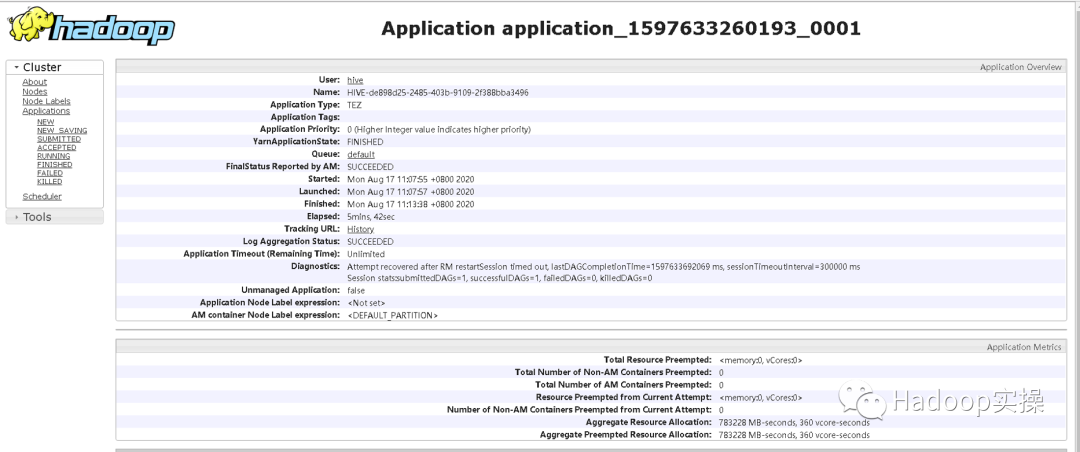Open the Applications list
1080x452 pixels.
[45, 111]
